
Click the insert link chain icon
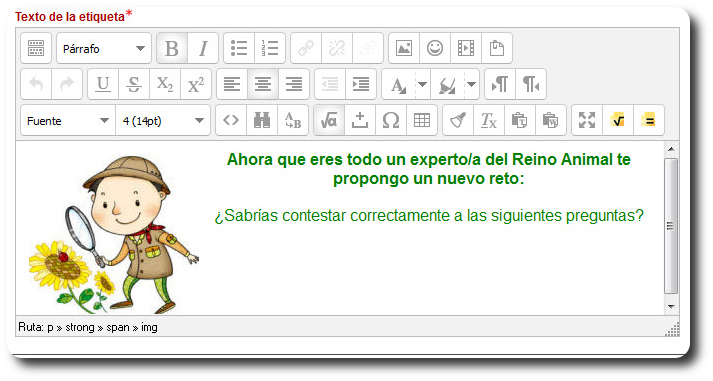(x=306, y=48)
